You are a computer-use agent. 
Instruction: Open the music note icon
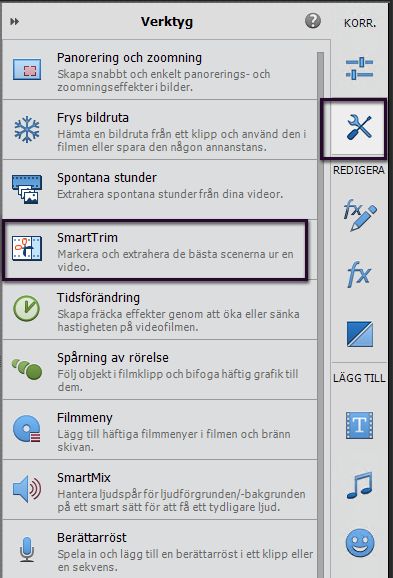click(359, 485)
